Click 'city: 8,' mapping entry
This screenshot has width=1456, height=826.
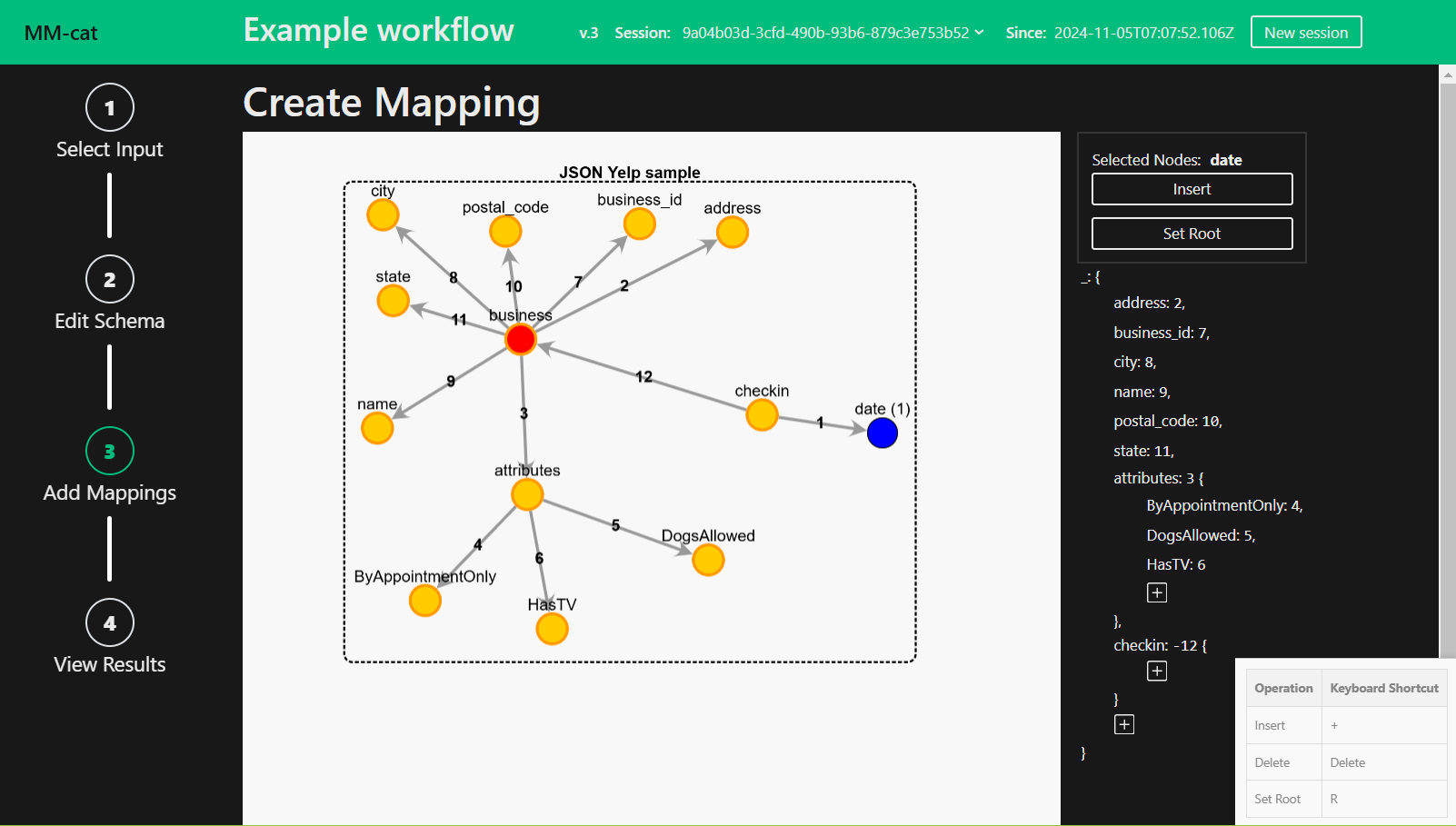[1135, 362]
